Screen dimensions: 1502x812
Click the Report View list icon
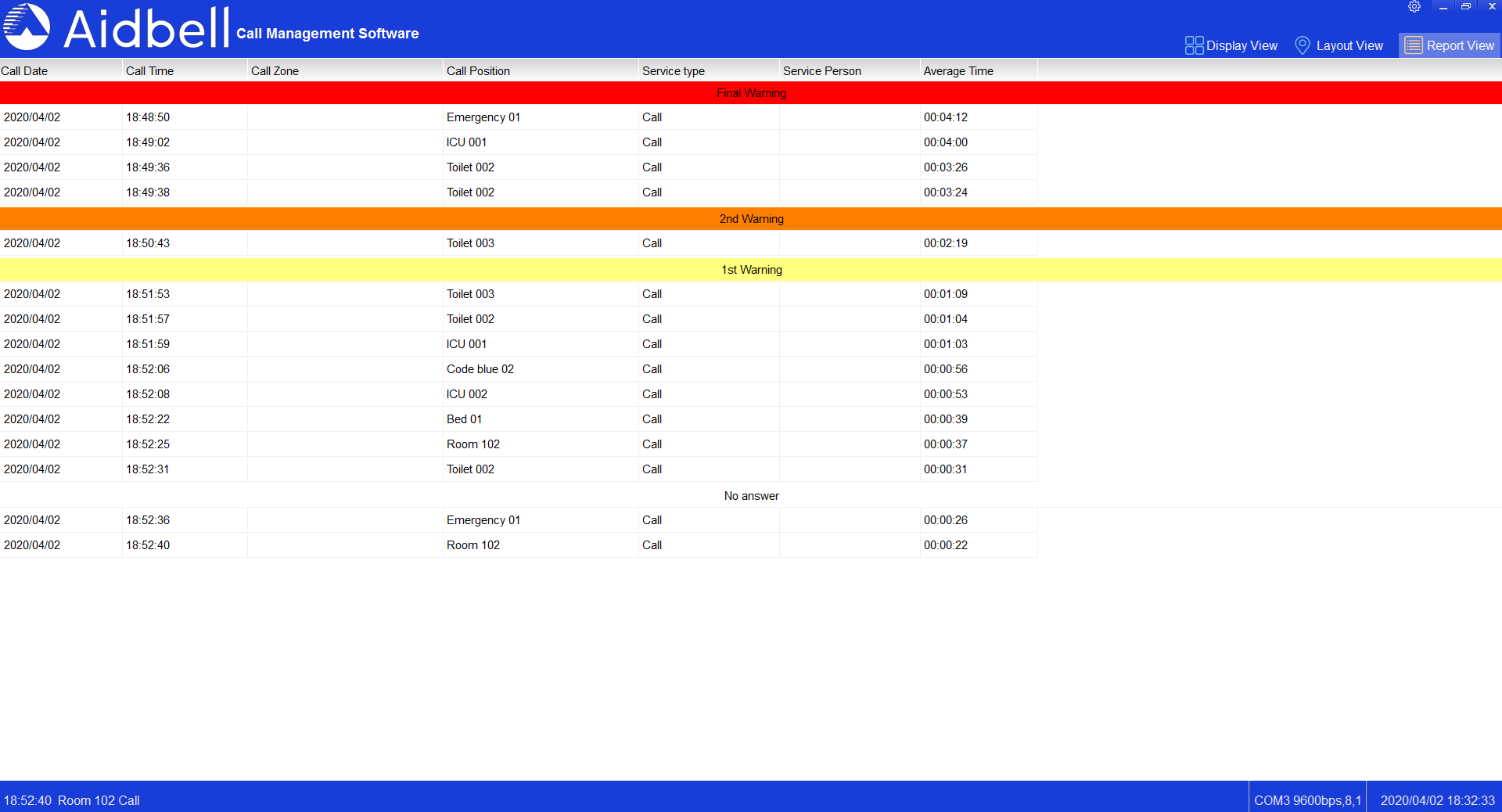pyautogui.click(x=1413, y=45)
